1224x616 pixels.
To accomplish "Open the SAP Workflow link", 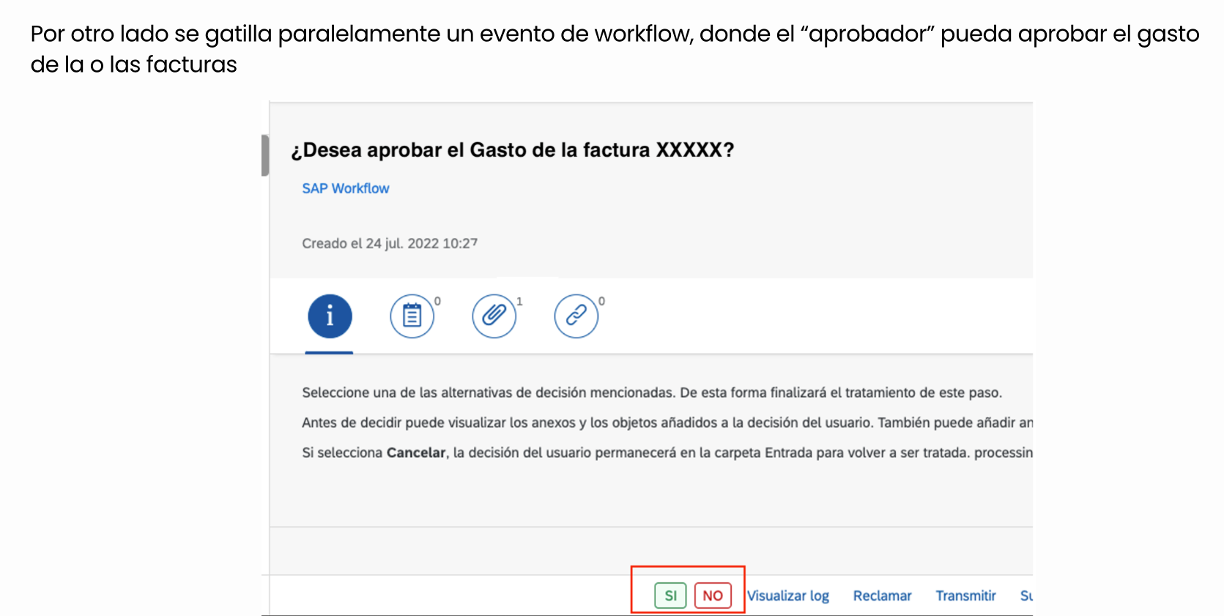I will (345, 188).
